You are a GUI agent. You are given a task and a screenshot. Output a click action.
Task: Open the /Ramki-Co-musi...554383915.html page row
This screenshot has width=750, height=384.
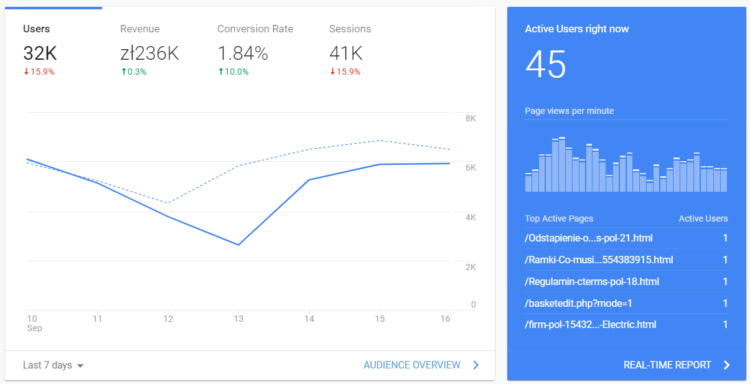626,260
